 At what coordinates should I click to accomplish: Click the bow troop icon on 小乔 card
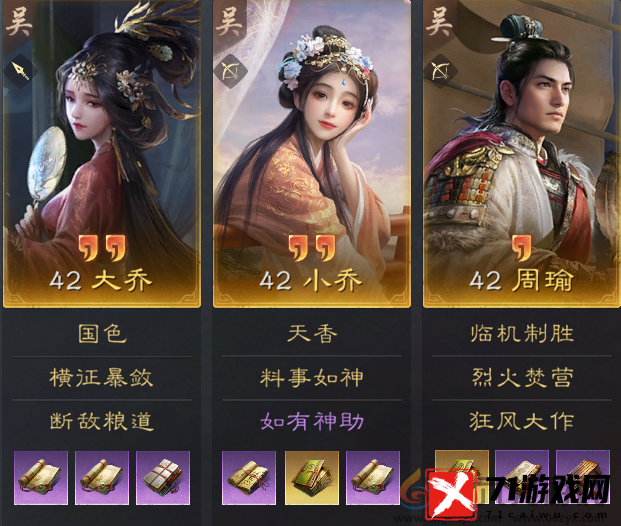pos(230,72)
